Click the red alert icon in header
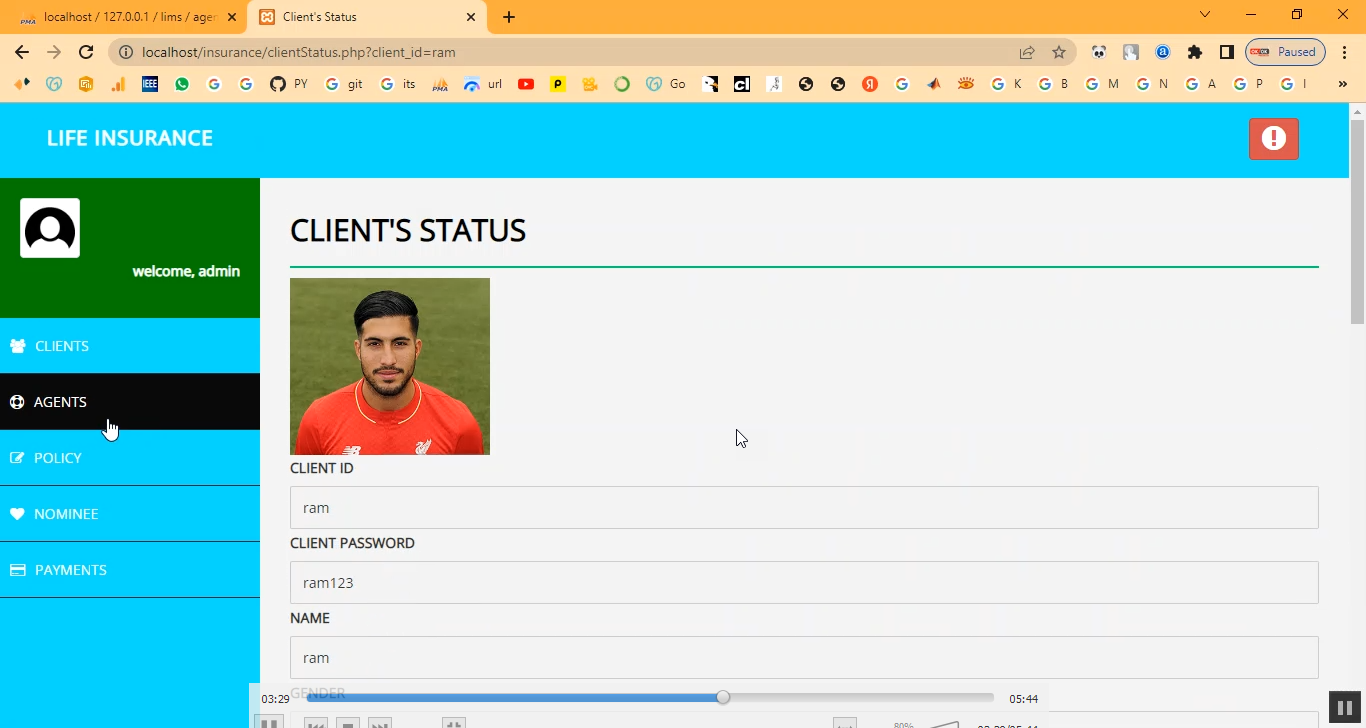Image resolution: width=1366 pixels, height=728 pixels. pos(1273,139)
